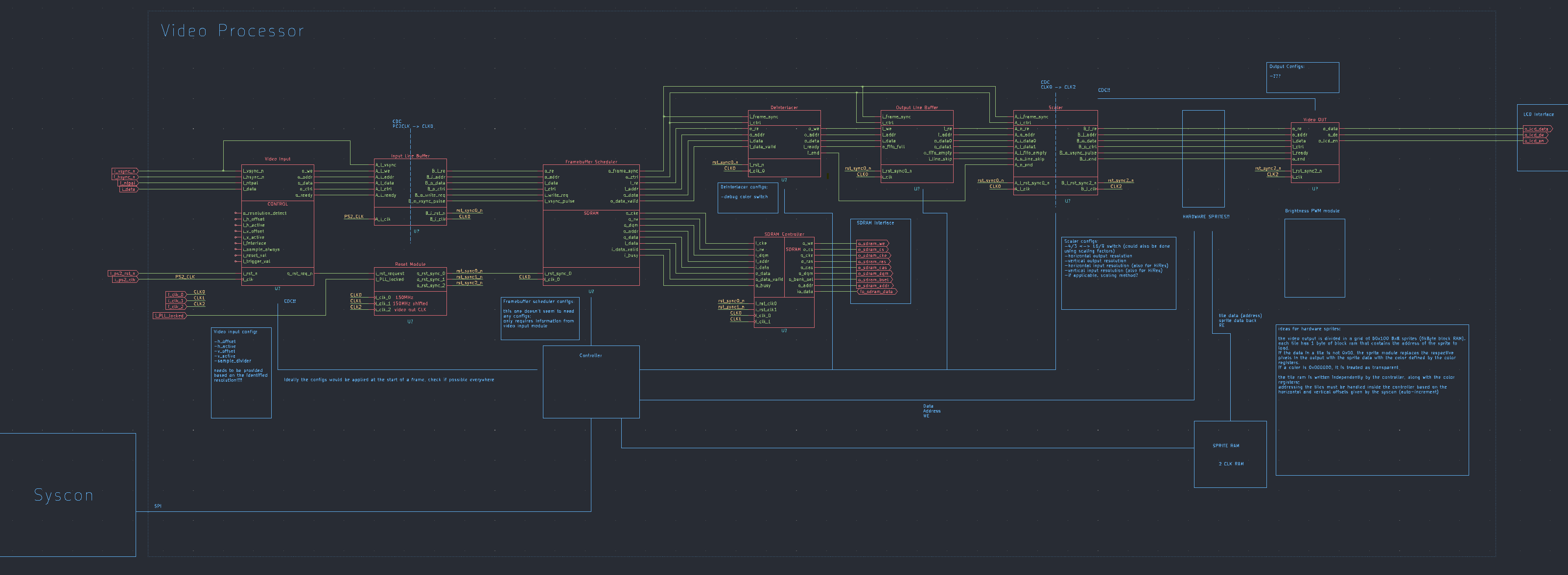Image resolution: width=1568 pixels, height=575 pixels.
Task: Click the o_resolution_detect pin on Video Input
Action: 265,213
